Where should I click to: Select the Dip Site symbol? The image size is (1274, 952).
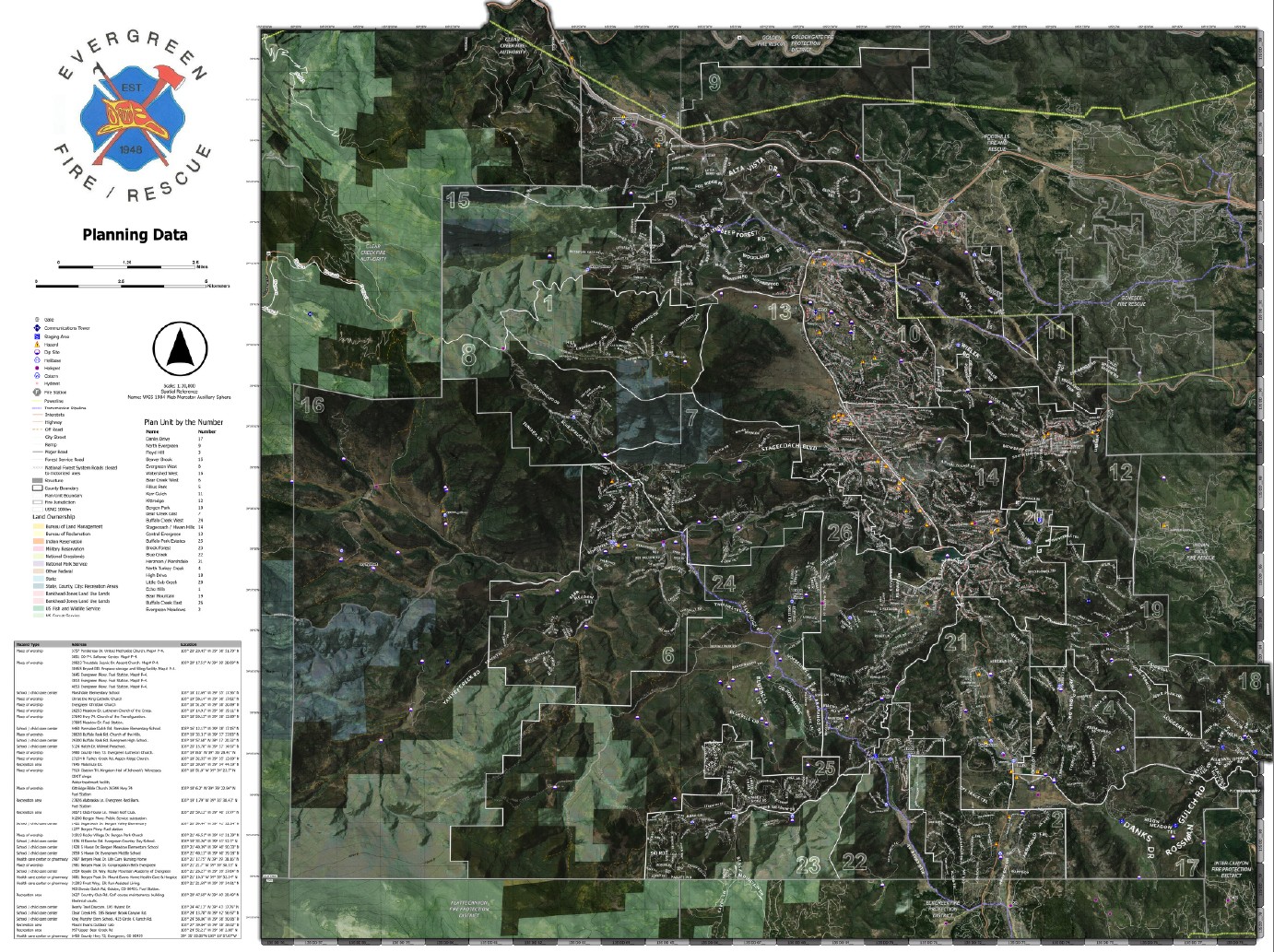coord(36,351)
